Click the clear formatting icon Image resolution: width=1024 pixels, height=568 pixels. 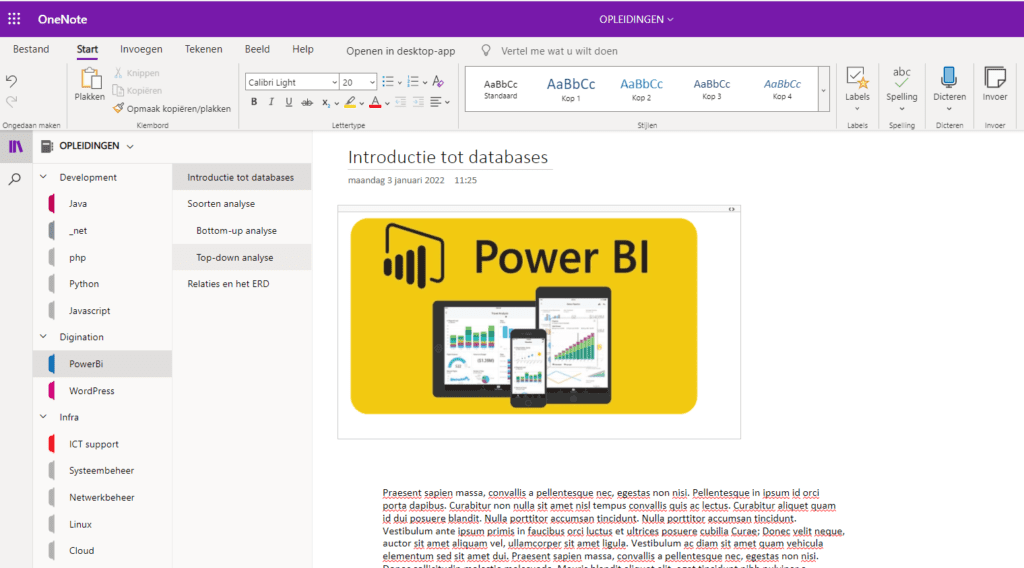438,82
